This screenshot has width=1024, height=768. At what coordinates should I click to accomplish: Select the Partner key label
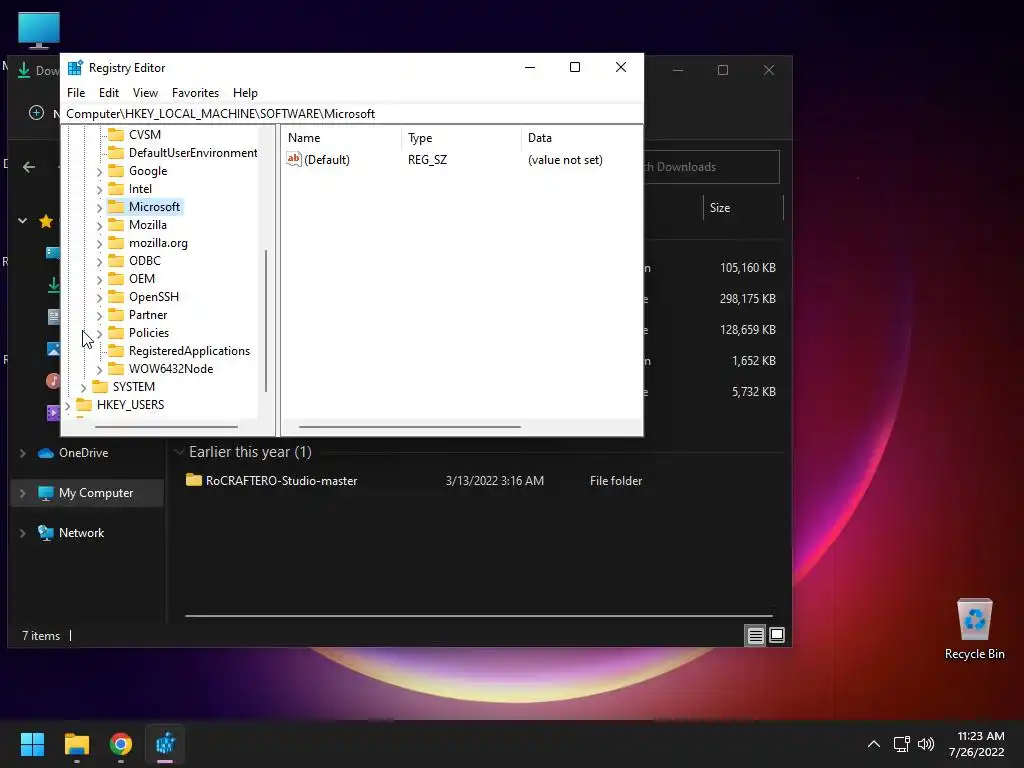148,315
